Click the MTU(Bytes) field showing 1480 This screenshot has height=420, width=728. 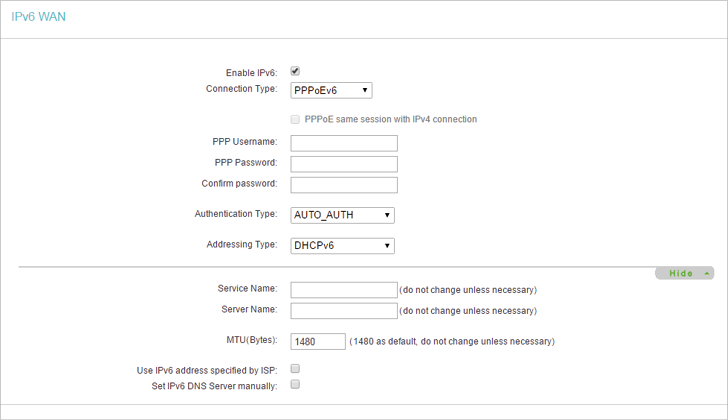(x=318, y=342)
